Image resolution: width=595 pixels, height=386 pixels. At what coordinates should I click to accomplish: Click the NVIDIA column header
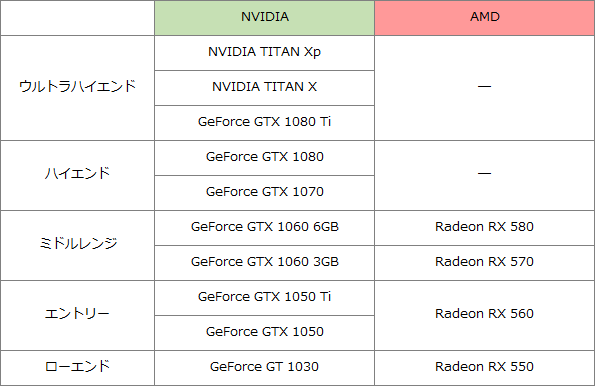pyautogui.click(x=264, y=18)
